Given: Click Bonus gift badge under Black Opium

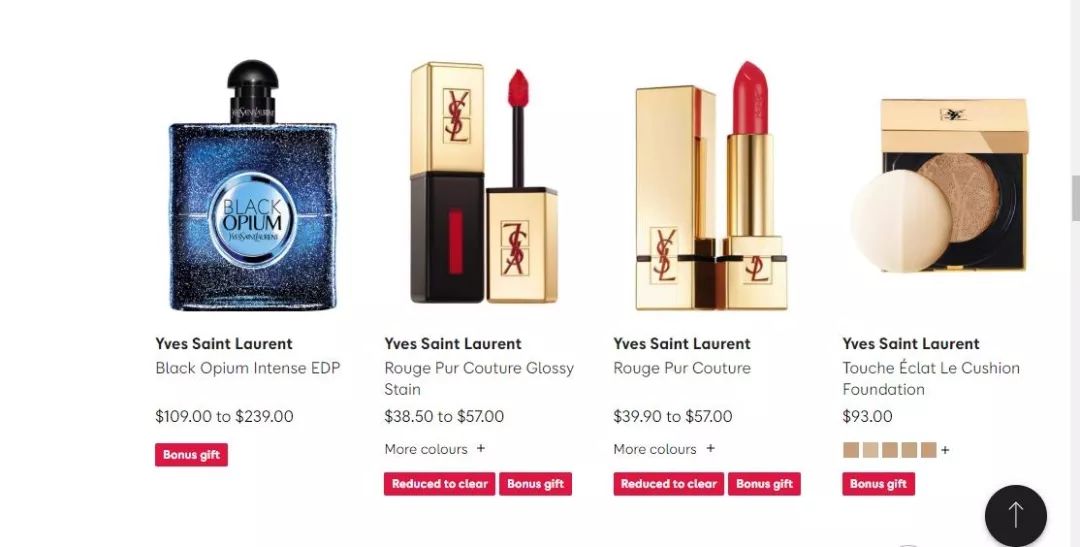Looking at the screenshot, I should coord(191,455).
